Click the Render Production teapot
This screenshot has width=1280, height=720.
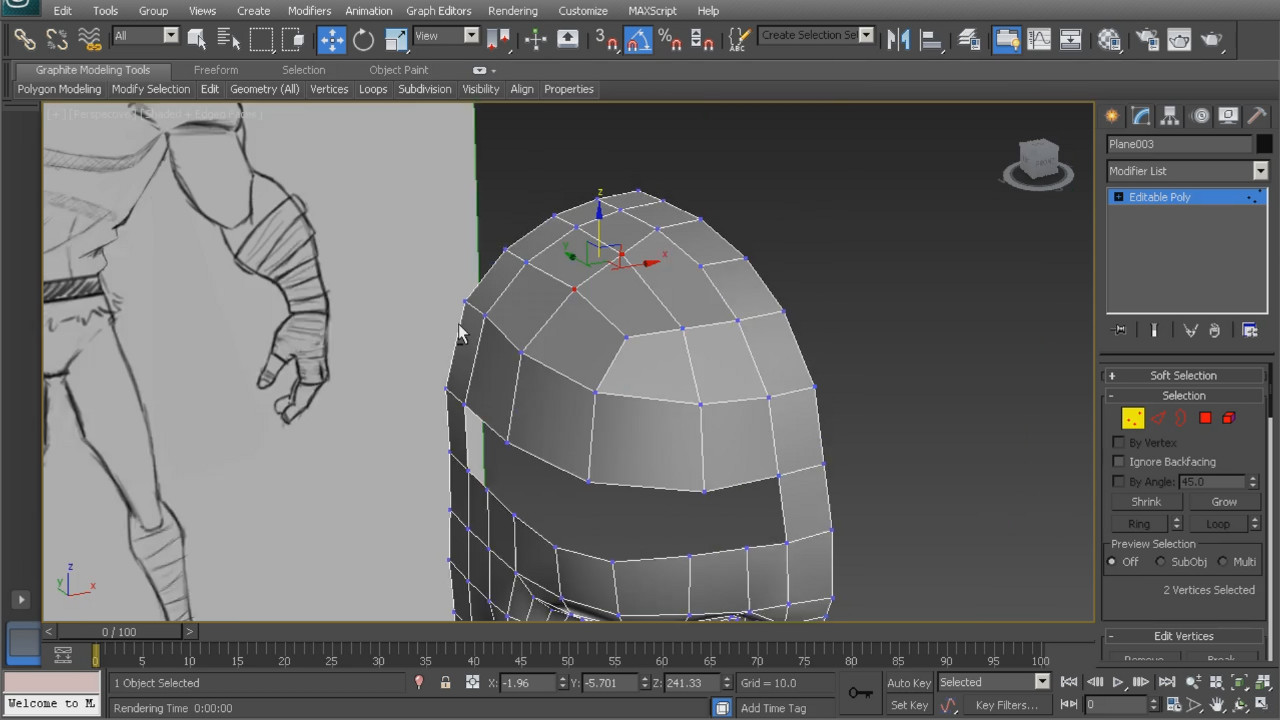[1212, 39]
